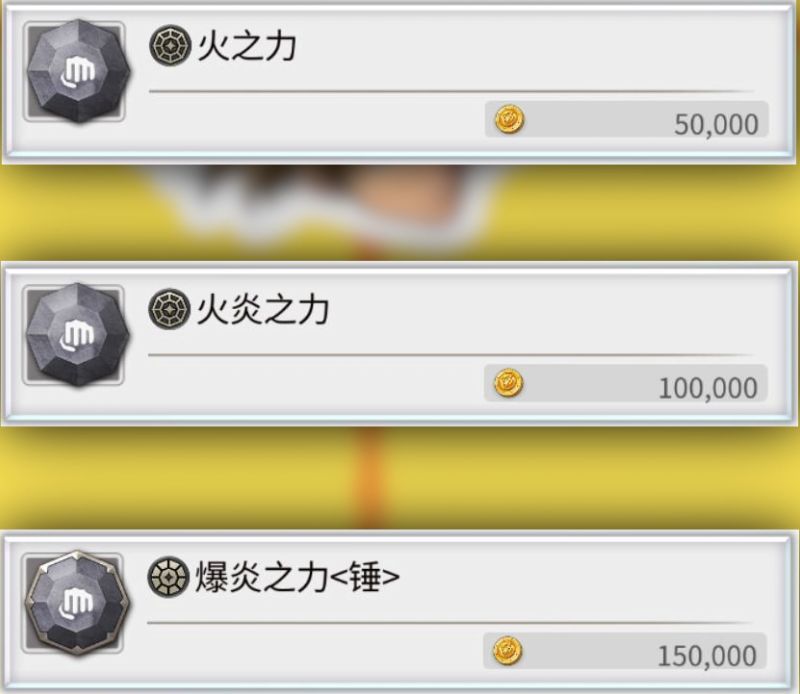Image resolution: width=800 pixels, height=694 pixels.
Task: Select the 火炎之力 skill title
Action: [263, 310]
